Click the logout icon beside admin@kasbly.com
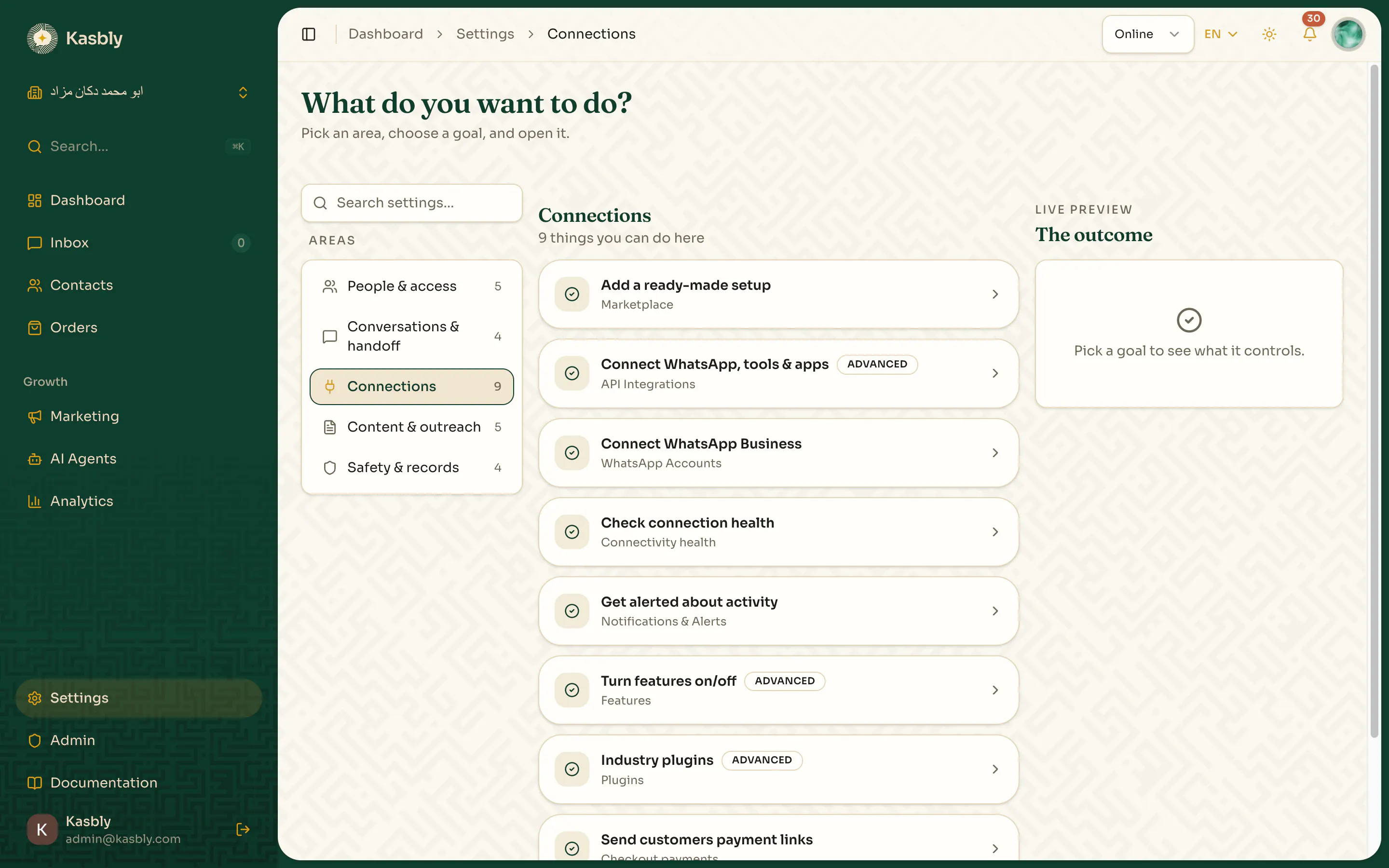The width and height of the screenshot is (1389, 868). 243,829
